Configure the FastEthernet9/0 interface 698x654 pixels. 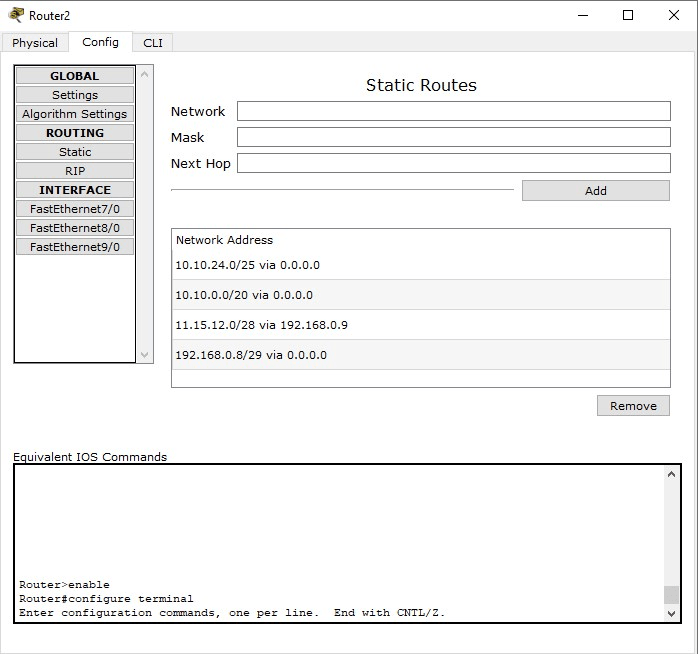tap(75, 247)
